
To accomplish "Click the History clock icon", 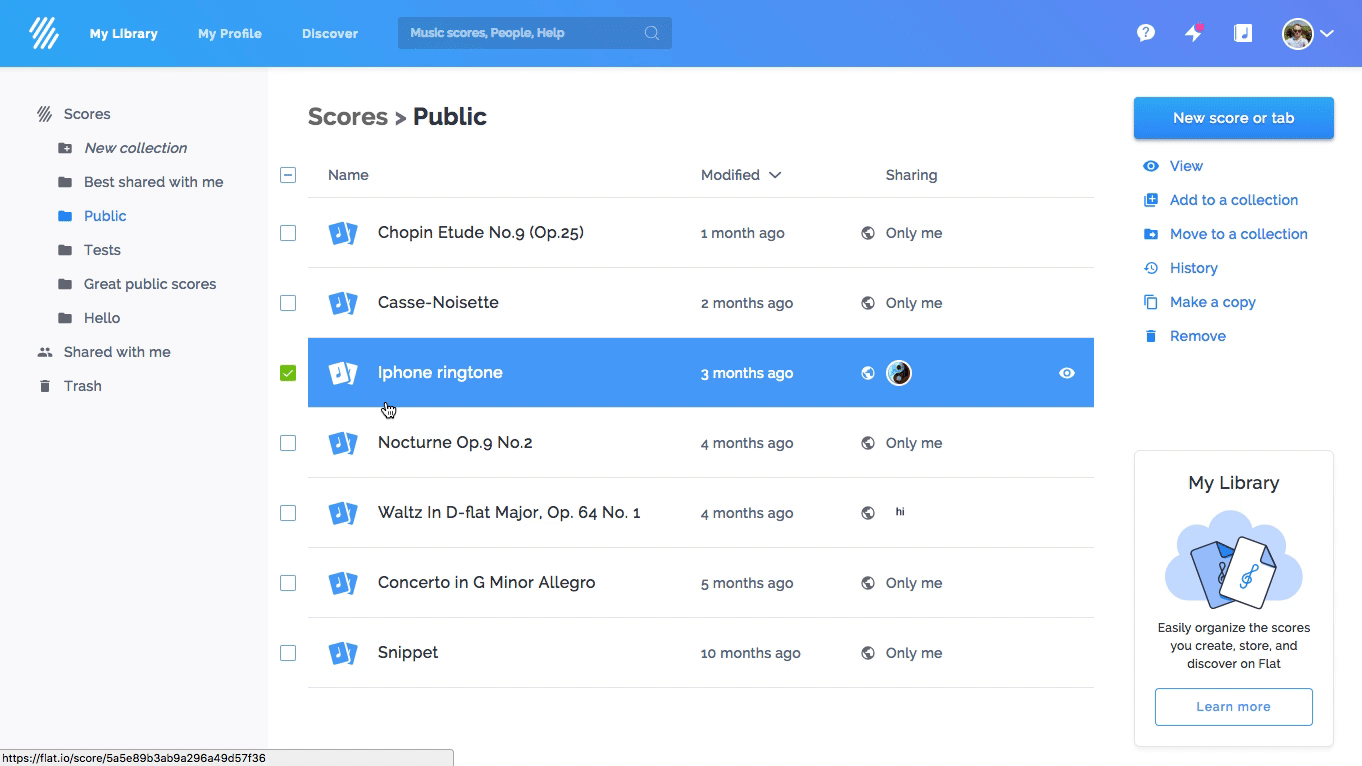I will tap(1151, 268).
